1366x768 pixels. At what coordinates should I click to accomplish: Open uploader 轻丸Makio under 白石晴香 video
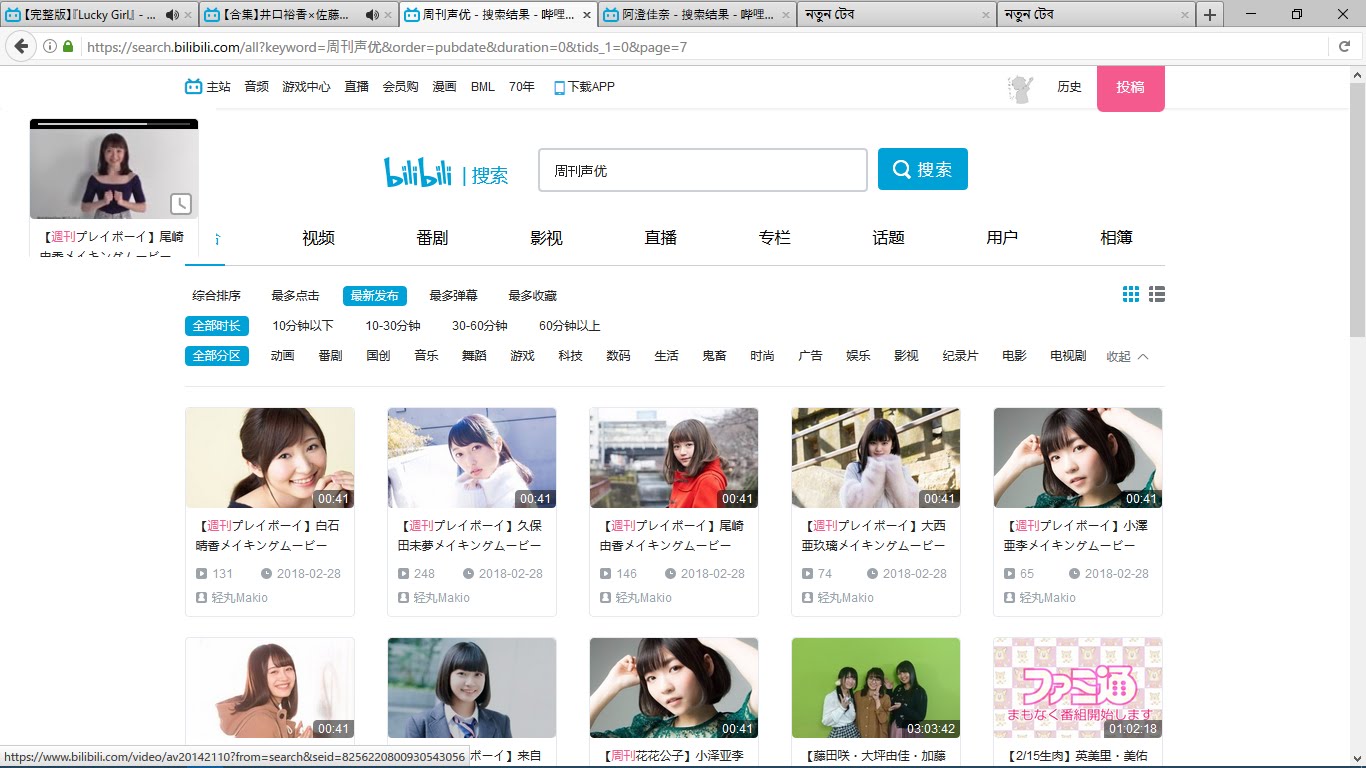point(239,598)
